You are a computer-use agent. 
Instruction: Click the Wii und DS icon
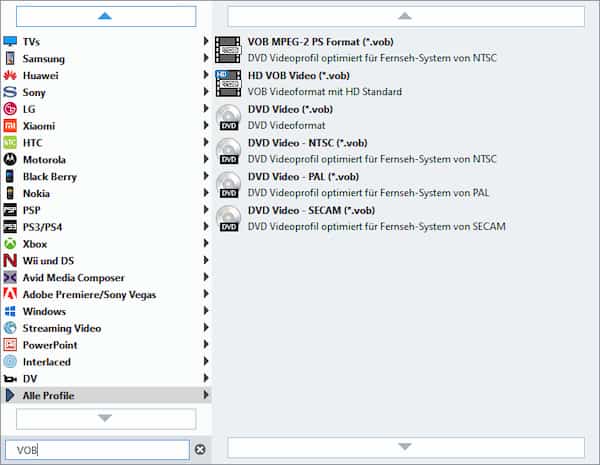point(10,261)
